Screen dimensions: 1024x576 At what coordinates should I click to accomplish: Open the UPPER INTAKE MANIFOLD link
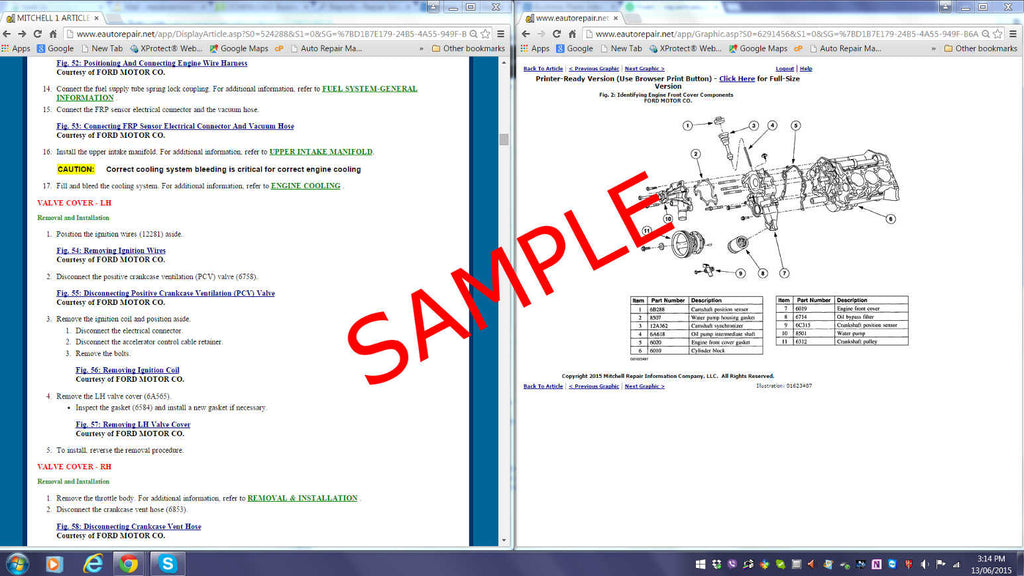(x=320, y=152)
